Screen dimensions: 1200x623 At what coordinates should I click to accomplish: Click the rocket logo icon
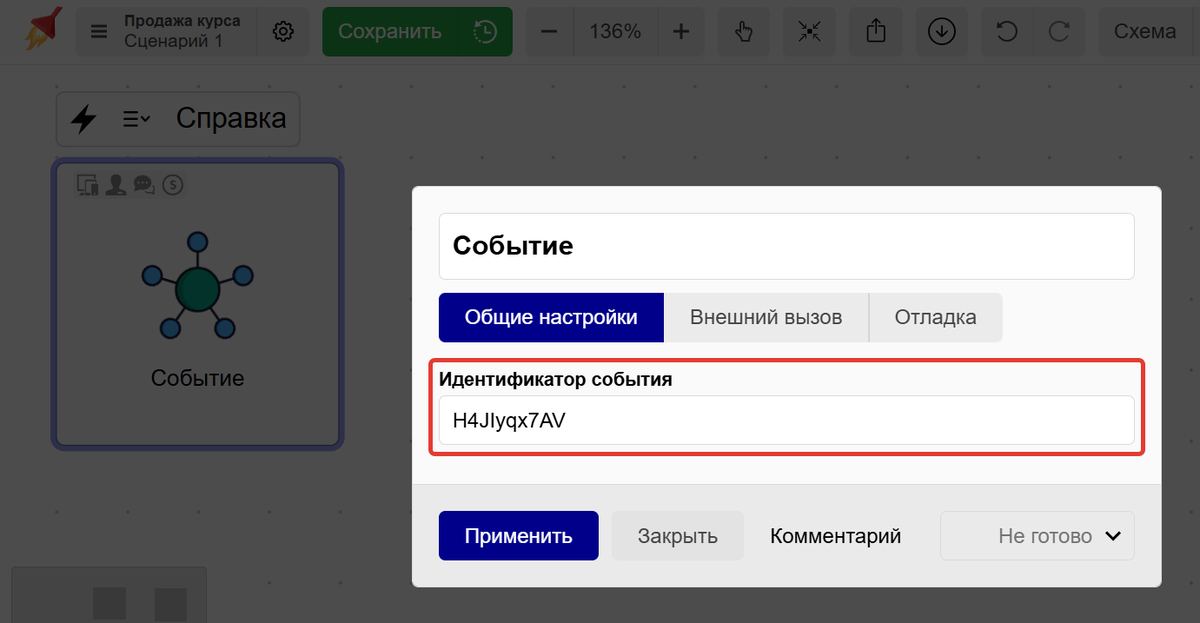pyautogui.click(x=41, y=31)
